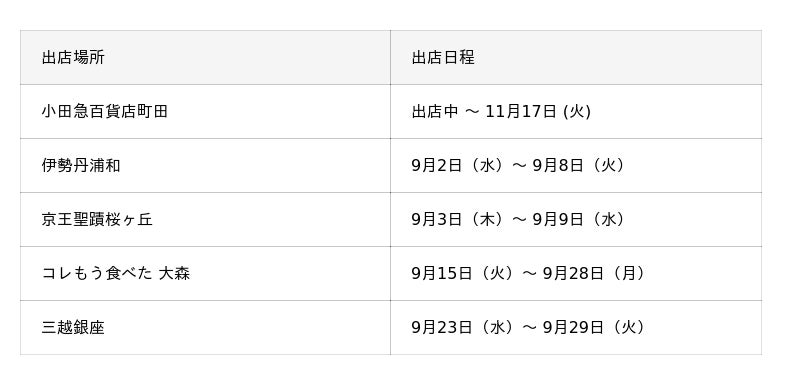Click the 9月2日(水)〜 9月8日 date cell

576,165
